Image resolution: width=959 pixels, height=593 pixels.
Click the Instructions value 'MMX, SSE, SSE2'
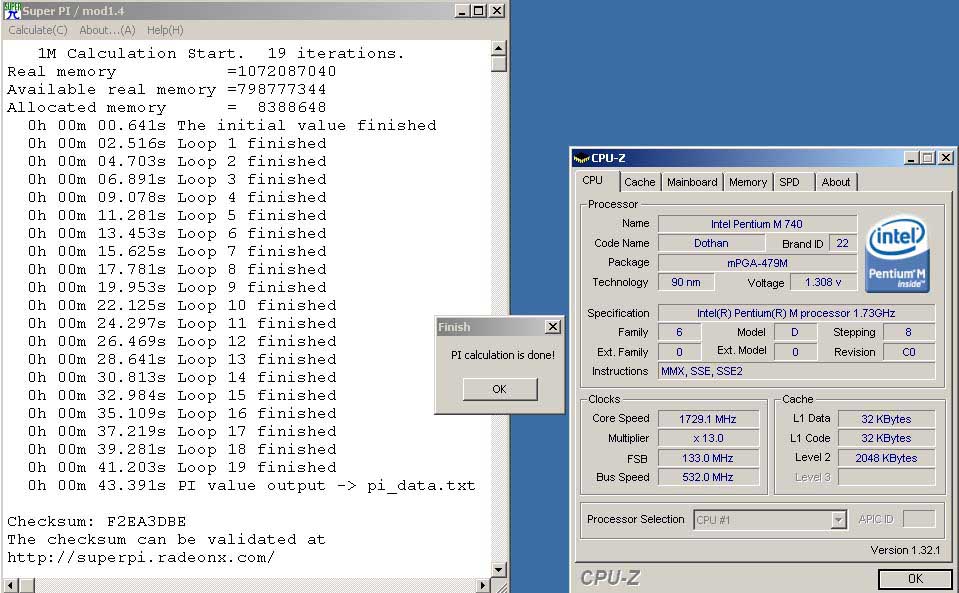click(x=796, y=371)
